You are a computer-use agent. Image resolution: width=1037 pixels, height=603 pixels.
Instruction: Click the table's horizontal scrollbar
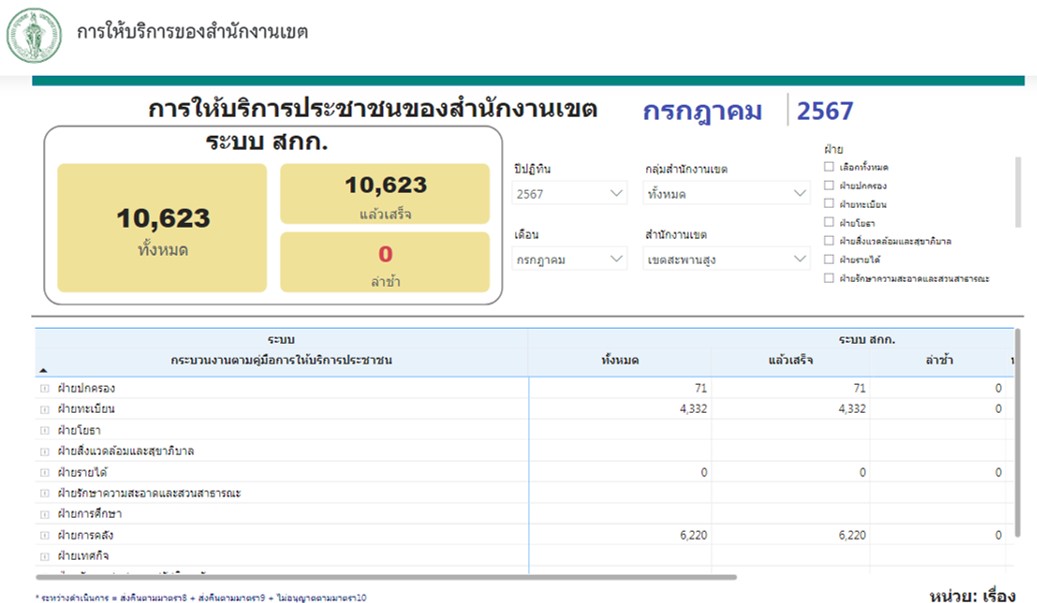click(x=385, y=577)
